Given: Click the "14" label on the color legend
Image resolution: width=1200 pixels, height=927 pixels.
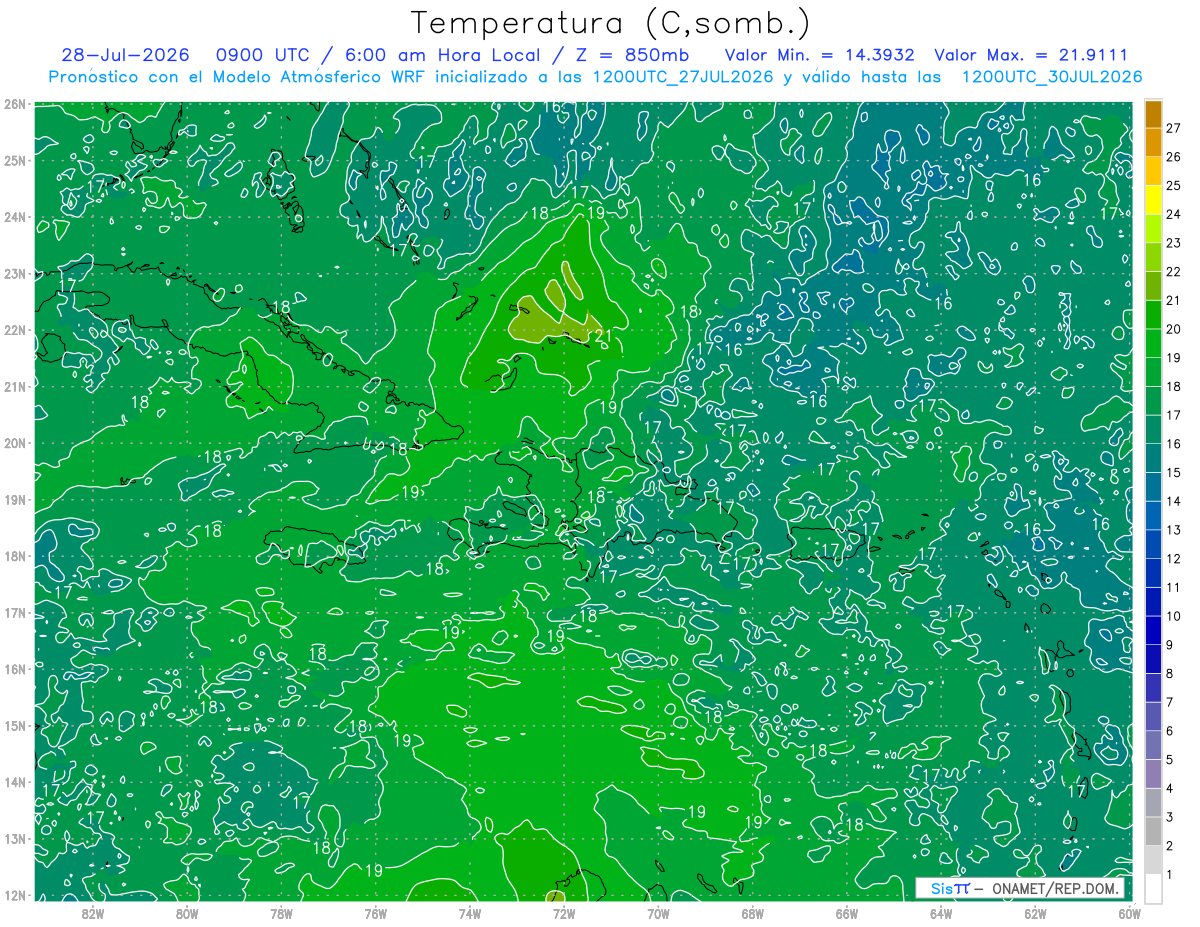Looking at the screenshot, I should (x=1174, y=501).
